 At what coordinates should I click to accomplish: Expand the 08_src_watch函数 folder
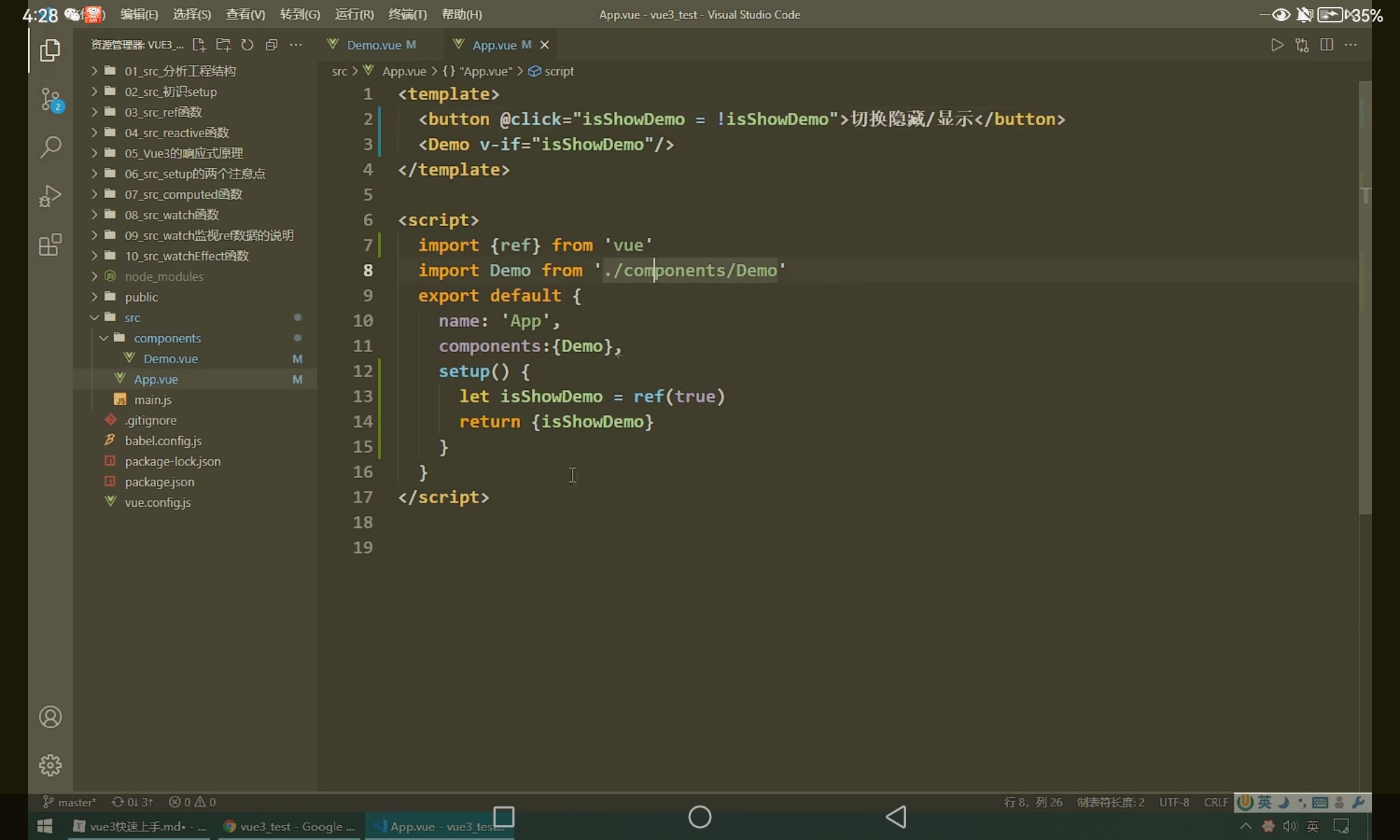tap(171, 215)
